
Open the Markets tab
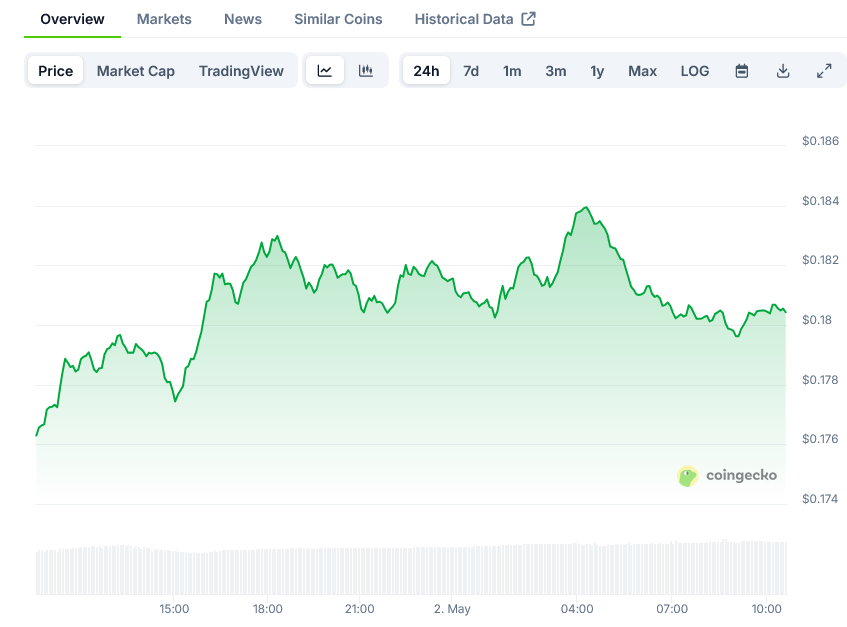164,19
